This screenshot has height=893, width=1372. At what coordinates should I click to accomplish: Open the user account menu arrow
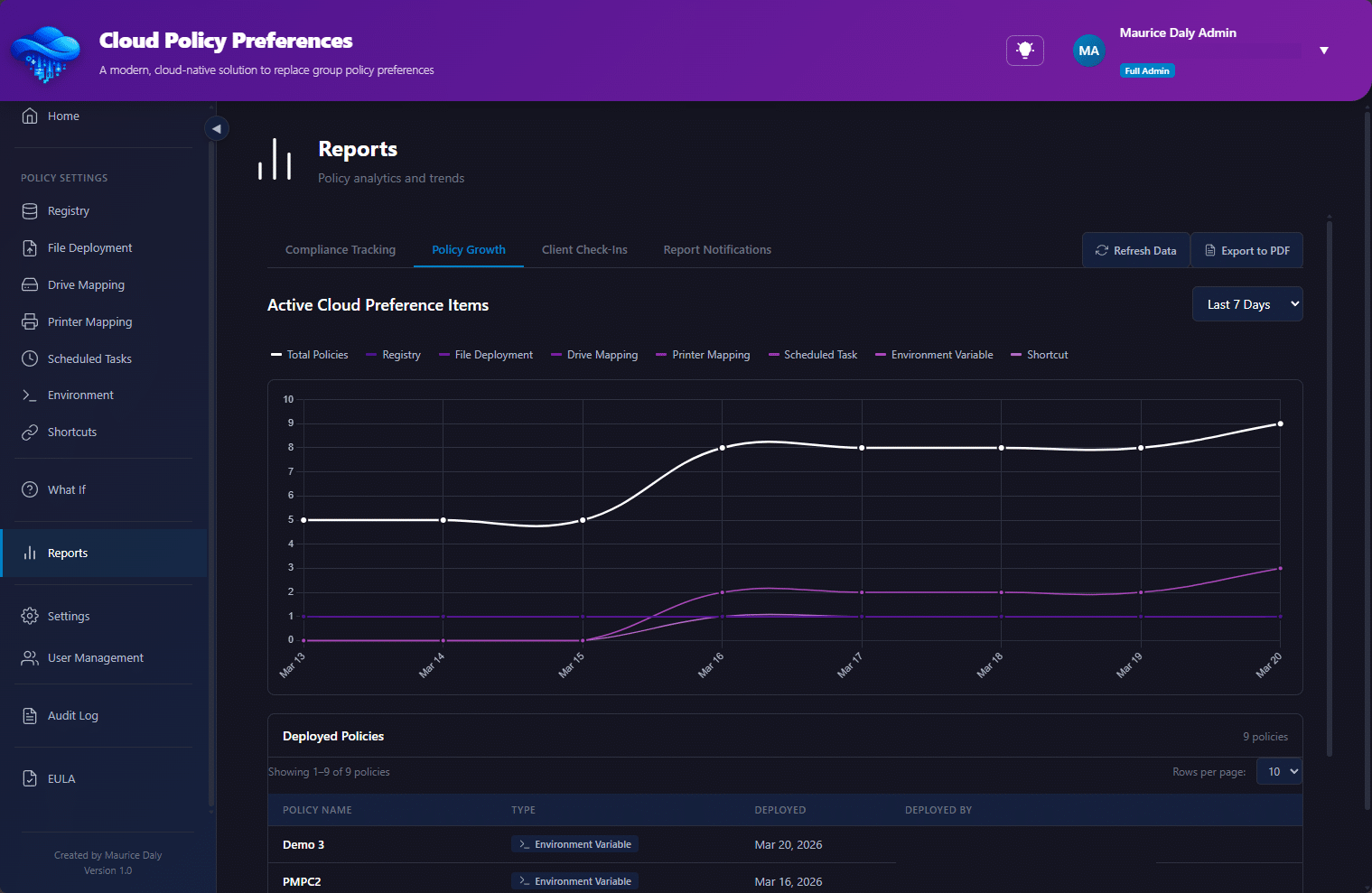click(1323, 51)
